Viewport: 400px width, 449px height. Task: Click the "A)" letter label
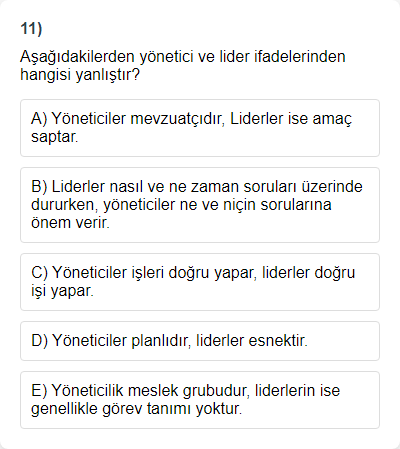tap(39, 119)
